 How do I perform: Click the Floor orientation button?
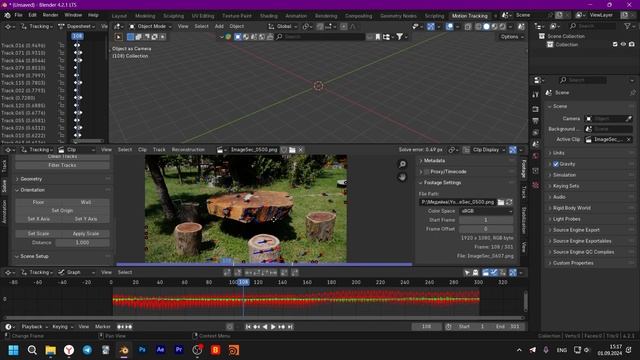[38, 202]
